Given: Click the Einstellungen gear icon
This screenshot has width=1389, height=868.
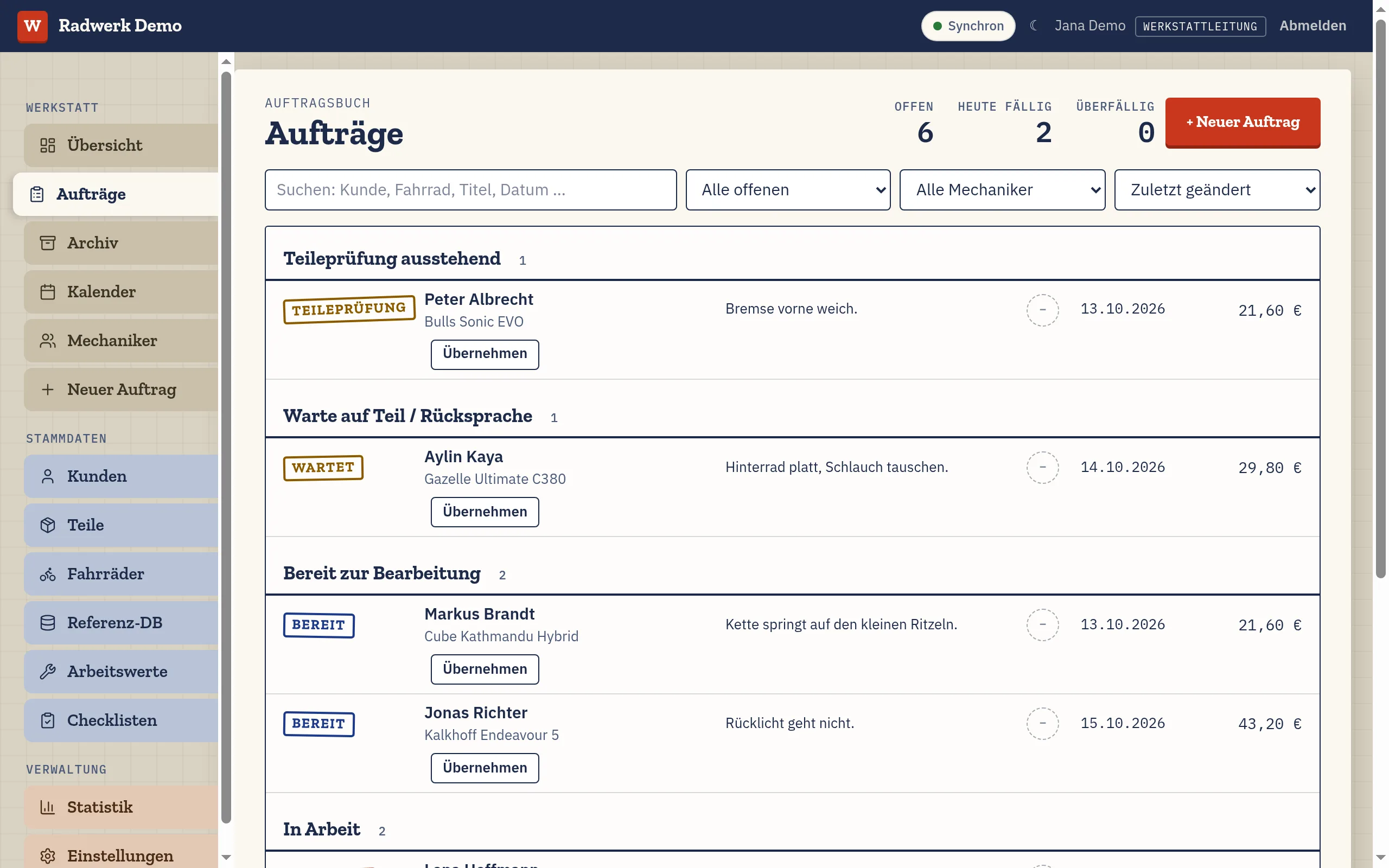Looking at the screenshot, I should pyautogui.click(x=48, y=856).
